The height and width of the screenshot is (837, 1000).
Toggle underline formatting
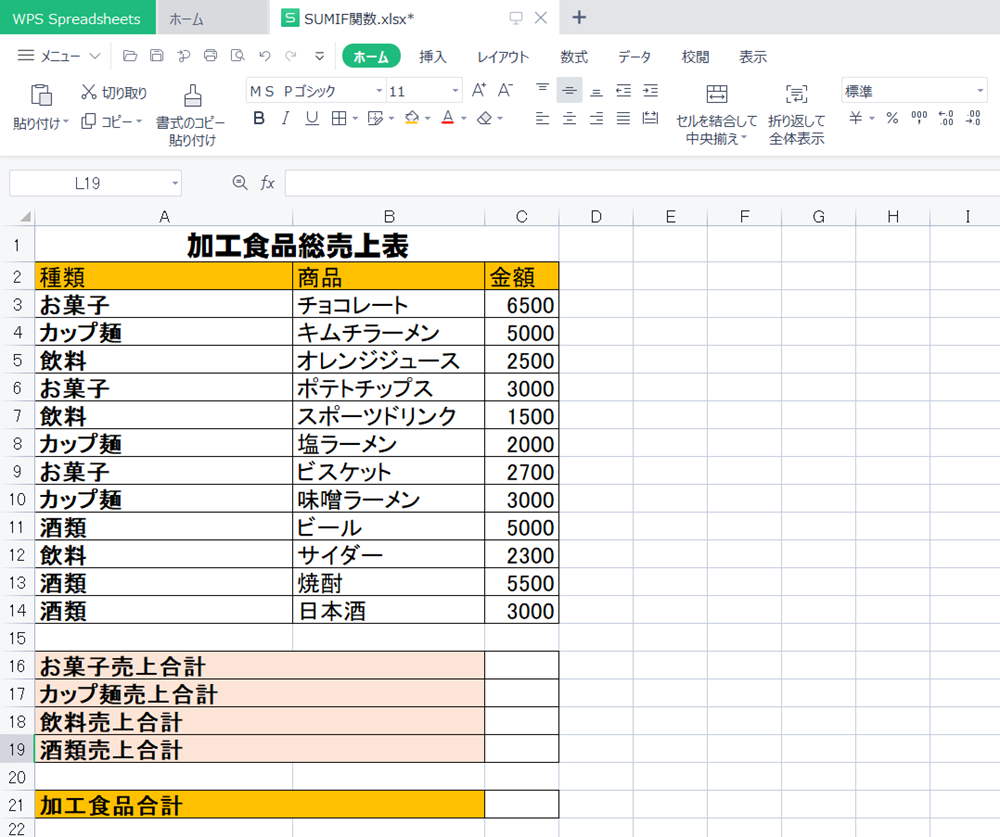pyautogui.click(x=312, y=118)
